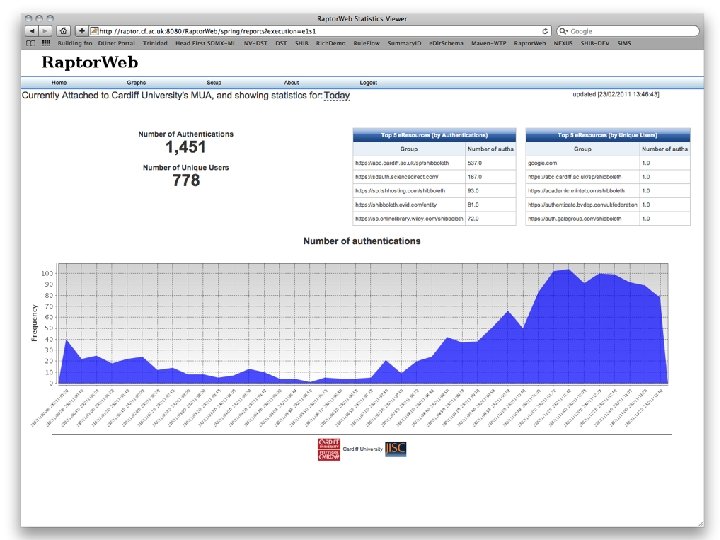Click the 1,451 authentications count

[186, 147]
